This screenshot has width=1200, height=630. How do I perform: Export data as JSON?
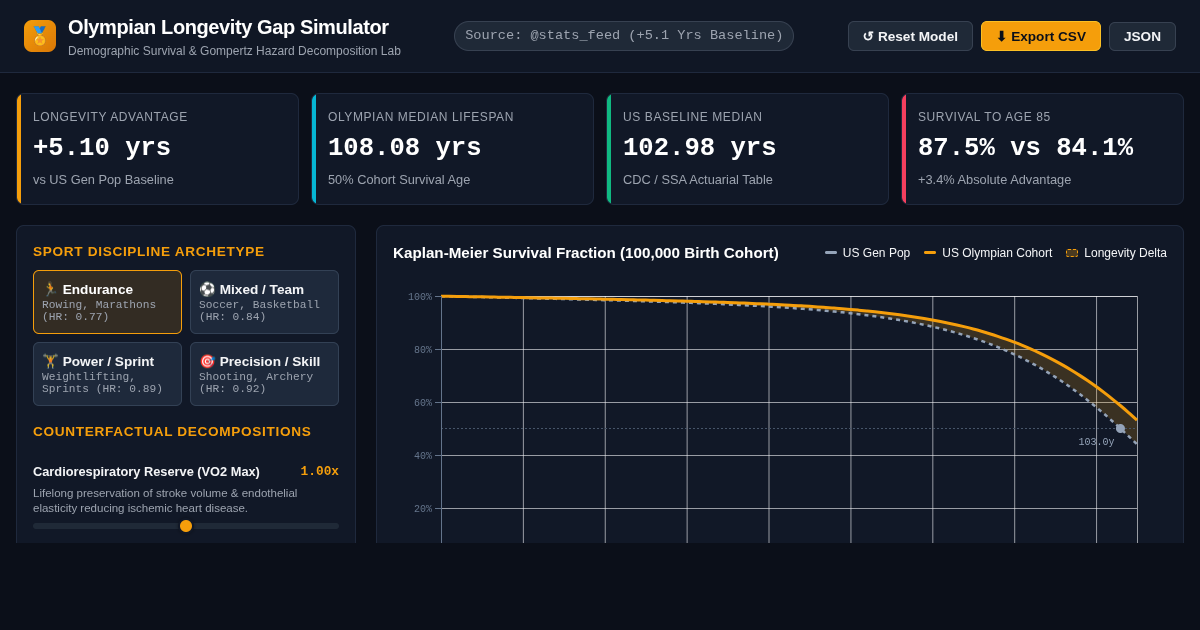(1142, 36)
